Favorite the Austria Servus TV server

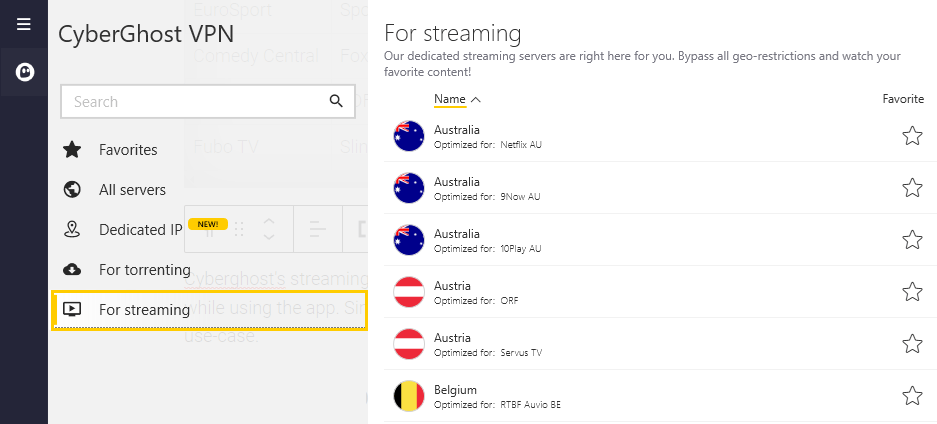click(912, 344)
